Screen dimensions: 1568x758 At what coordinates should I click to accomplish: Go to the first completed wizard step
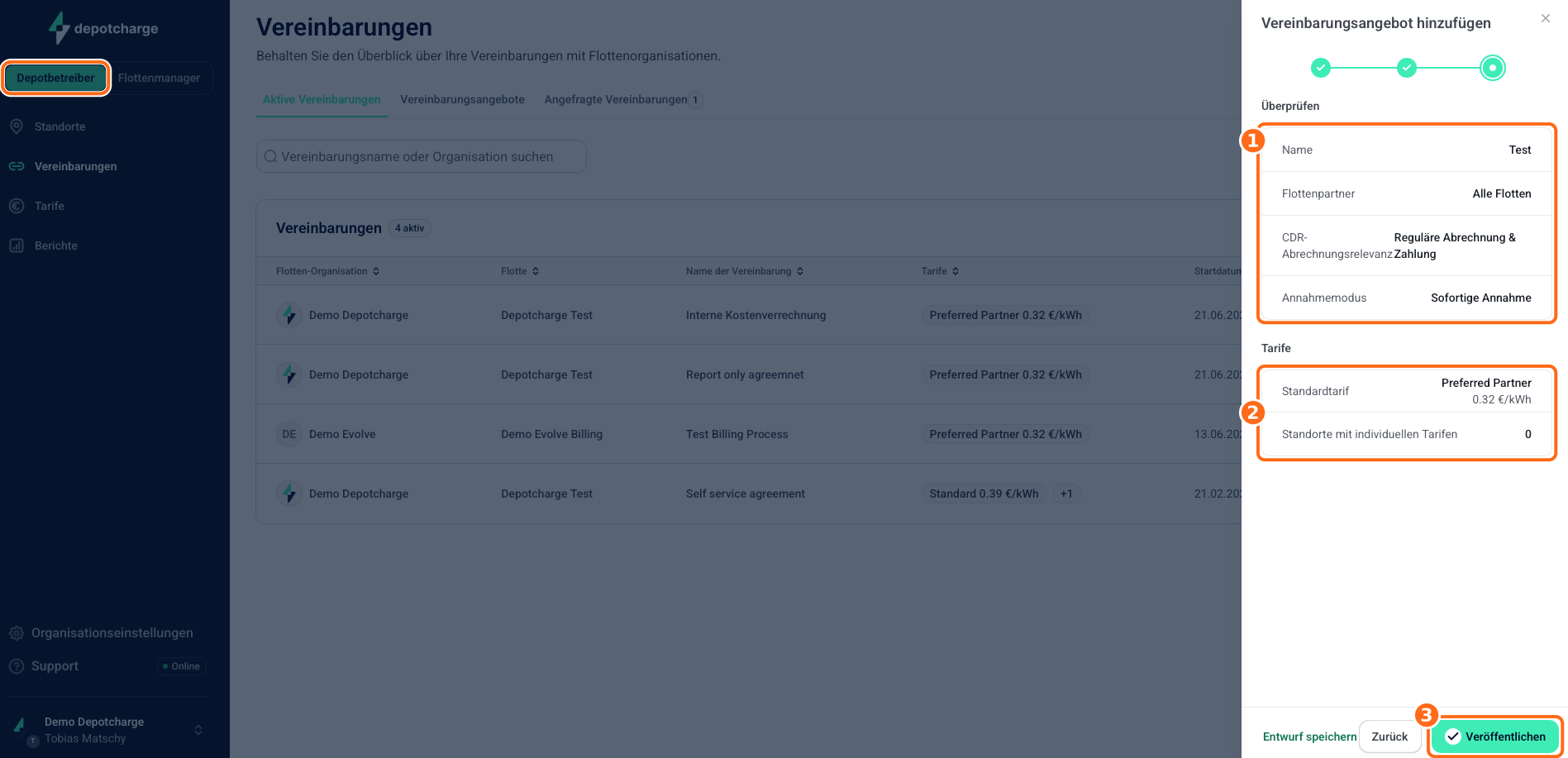[1321, 68]
